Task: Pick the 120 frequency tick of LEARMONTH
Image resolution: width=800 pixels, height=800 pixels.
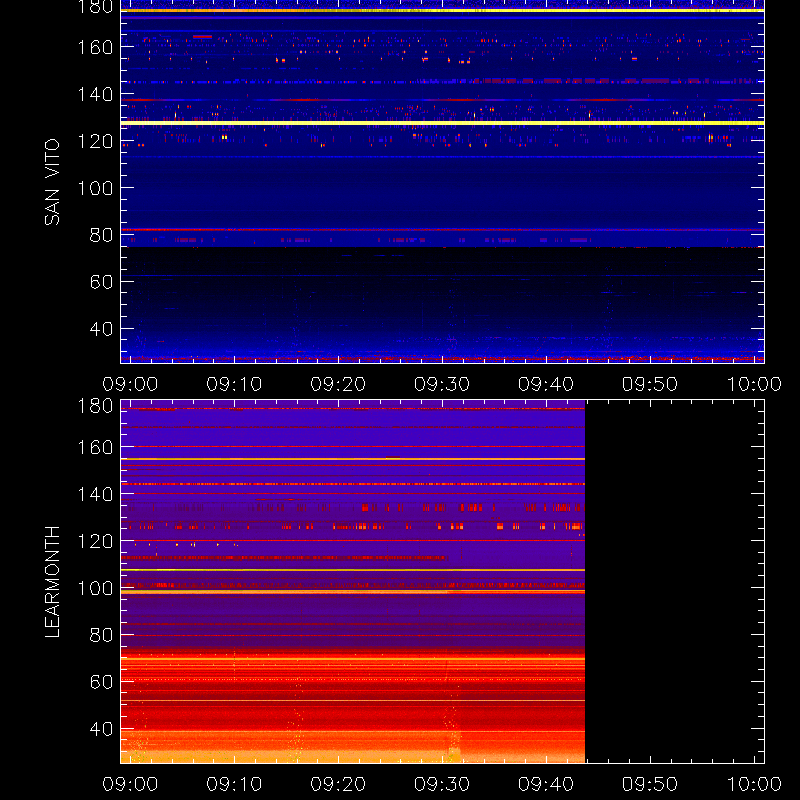Action: coord(95,541)
